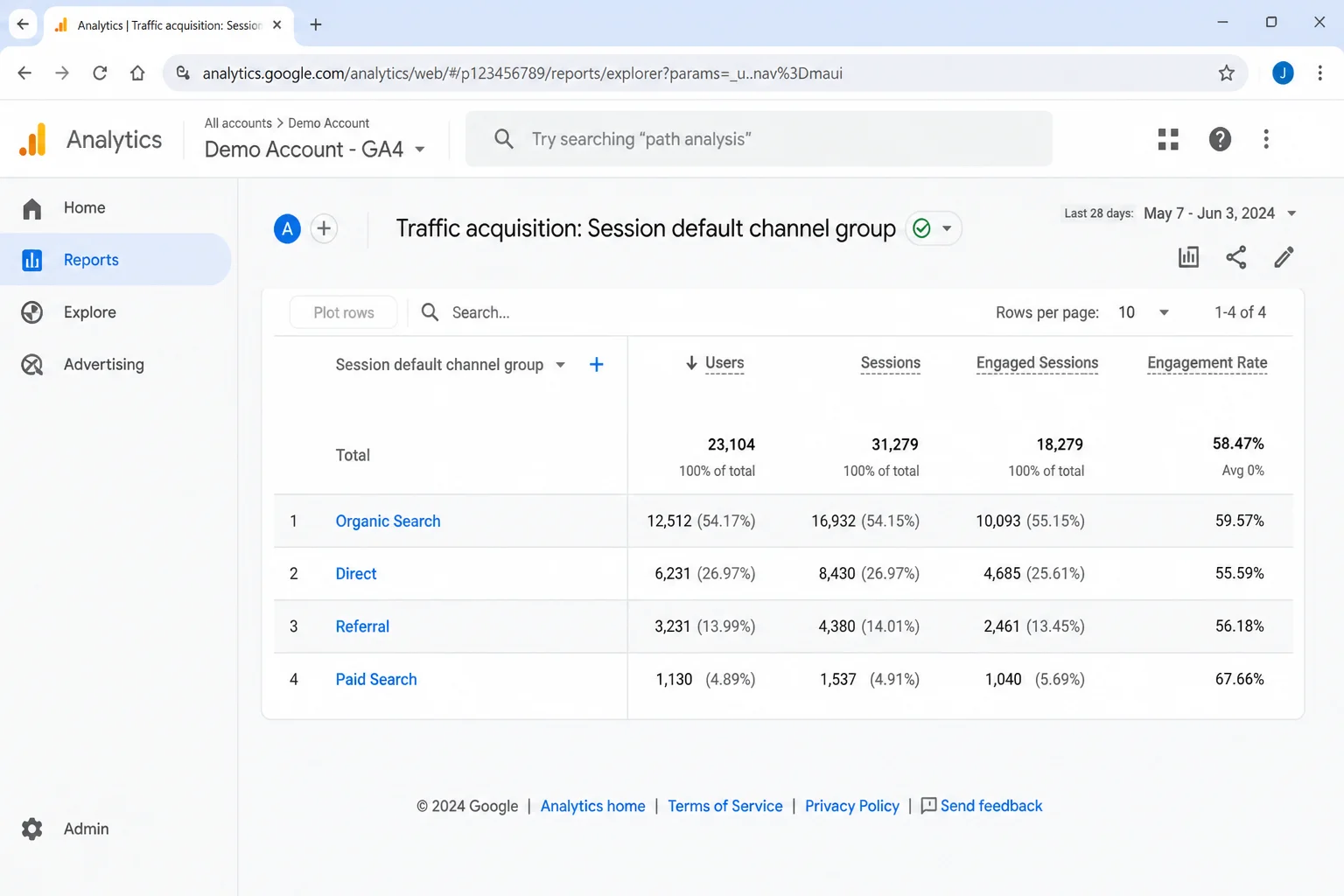Open Chrome menu three dots
1344x896 pixels.
click(1319, 73)
